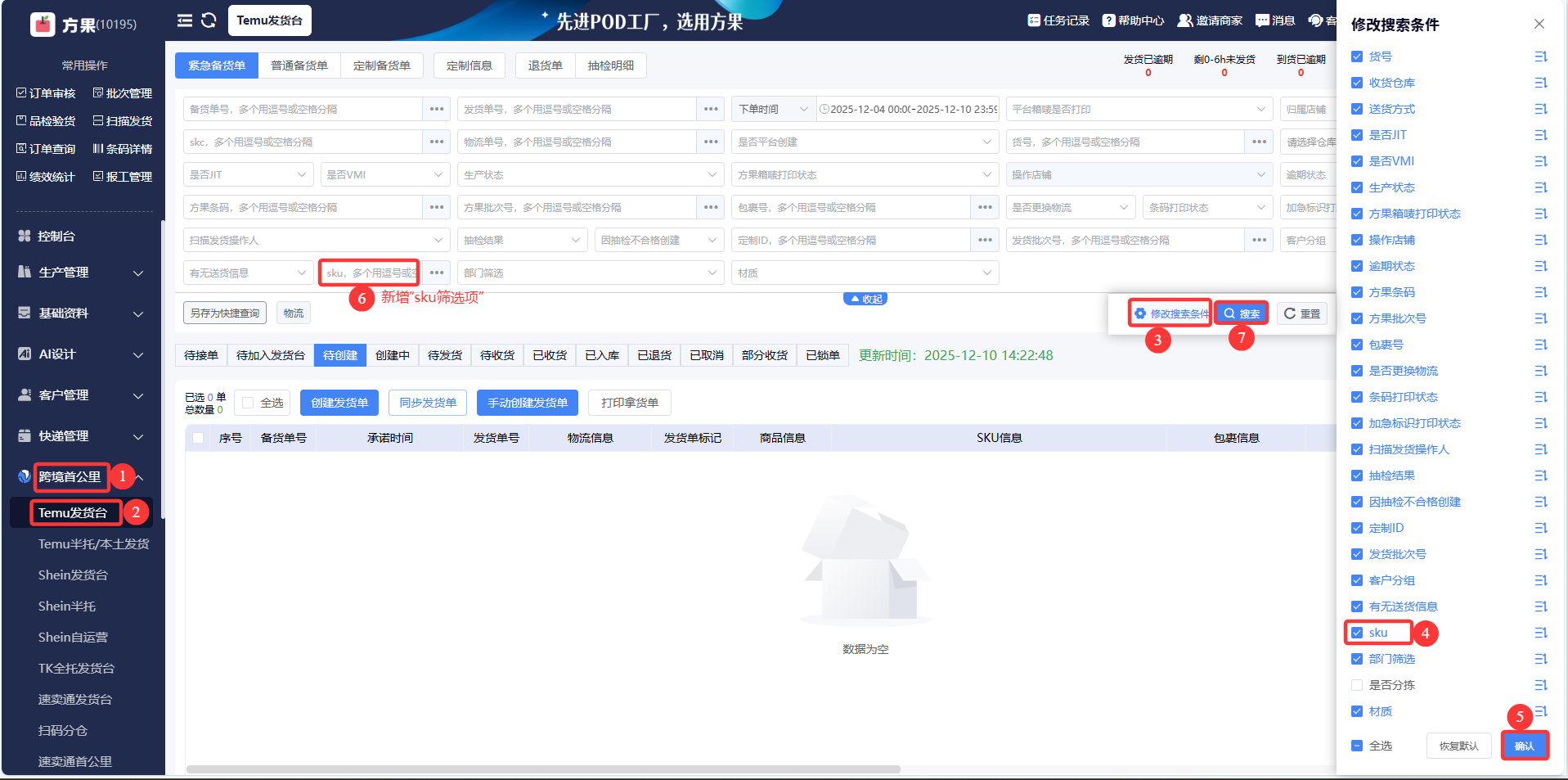Switch to 定制备货单 tab
Screen dimensions: 1568x780
(382, 65)
